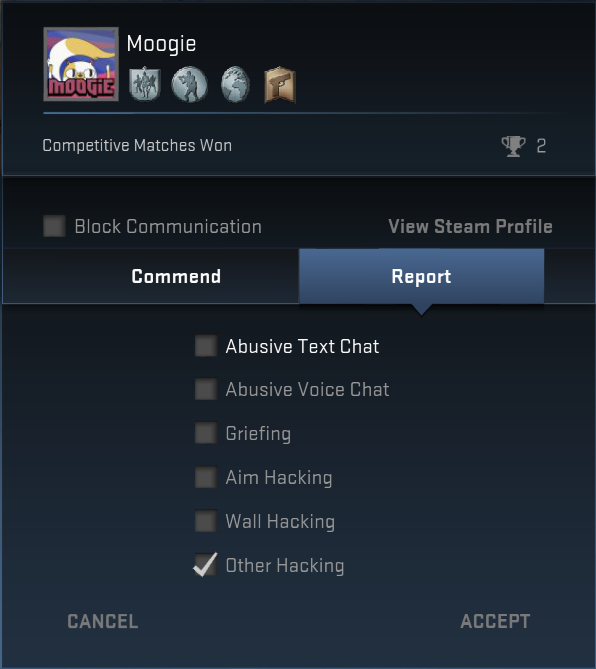Enable the Block Communication checkbox
Image resolution: width=596 pixels, height=669 pixels.
point(55,226)
